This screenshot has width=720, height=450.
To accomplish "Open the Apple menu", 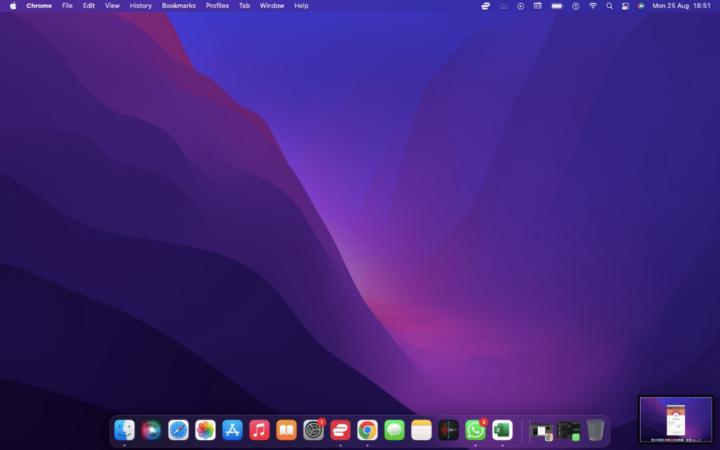I will pos(13,6).
